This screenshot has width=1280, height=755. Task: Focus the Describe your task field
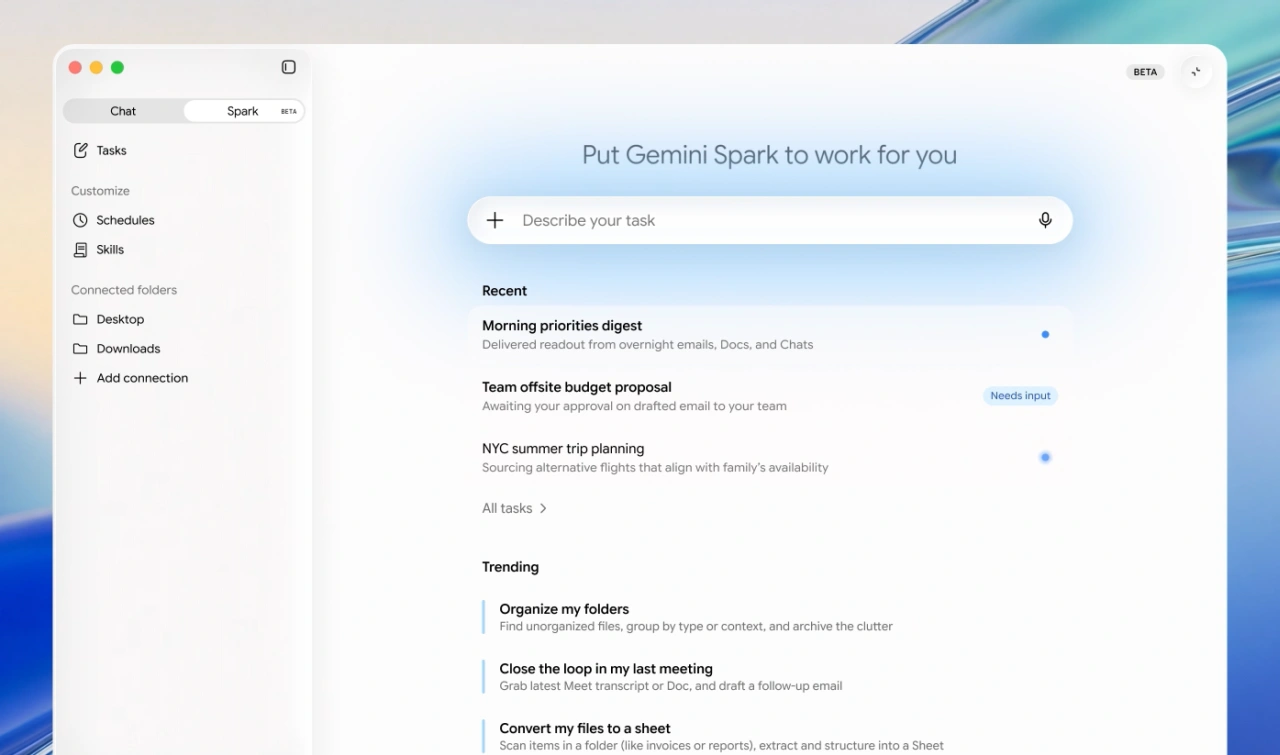point(770,220)
